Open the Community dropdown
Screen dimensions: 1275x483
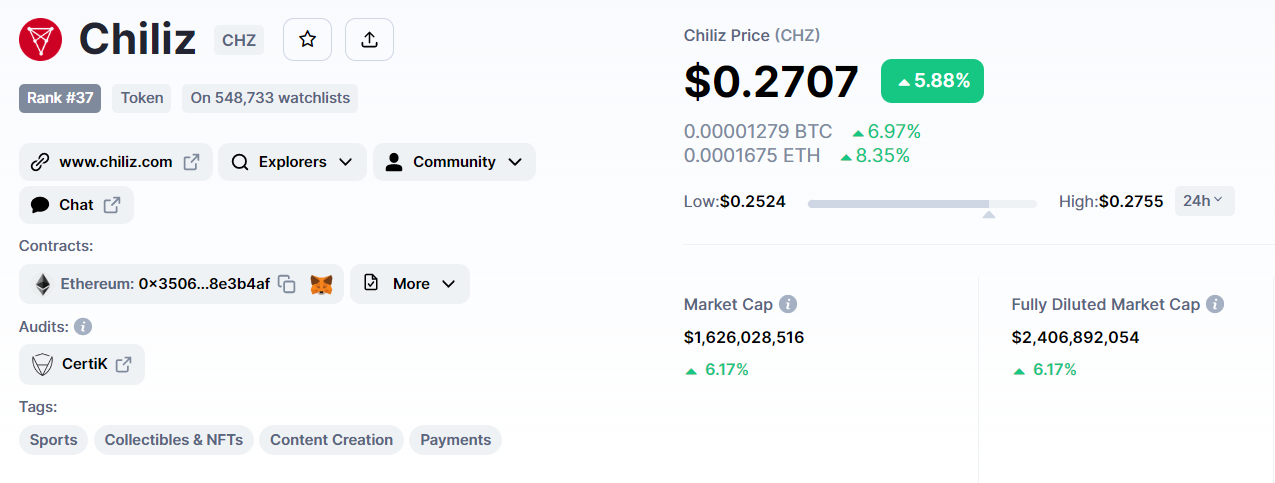pos(454,162)
